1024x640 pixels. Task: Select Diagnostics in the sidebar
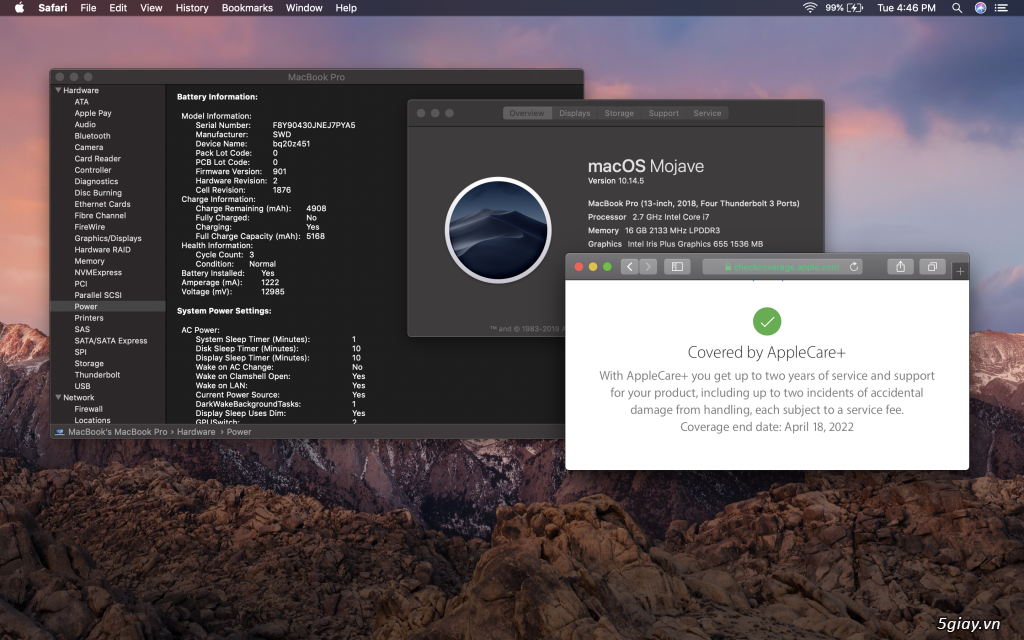tap(96, 182)
